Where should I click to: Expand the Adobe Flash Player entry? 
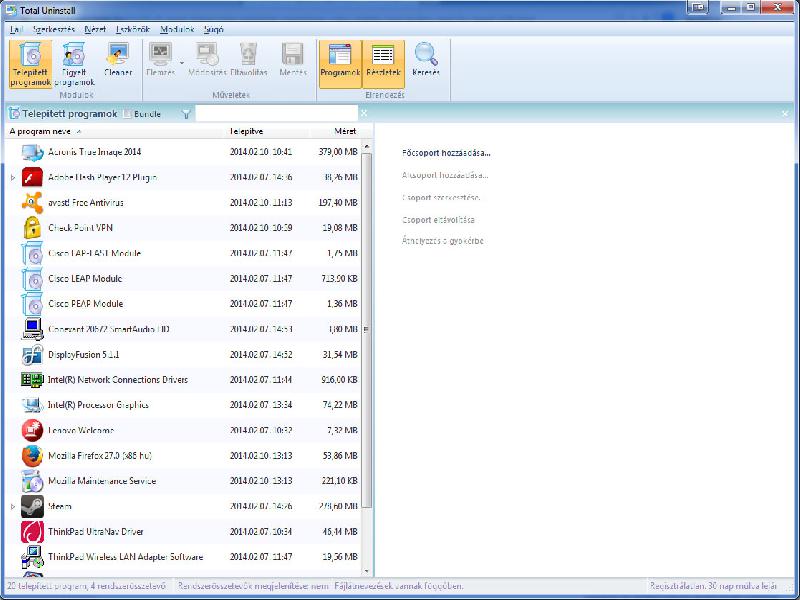pyautogui.click(x=13, y=178)
